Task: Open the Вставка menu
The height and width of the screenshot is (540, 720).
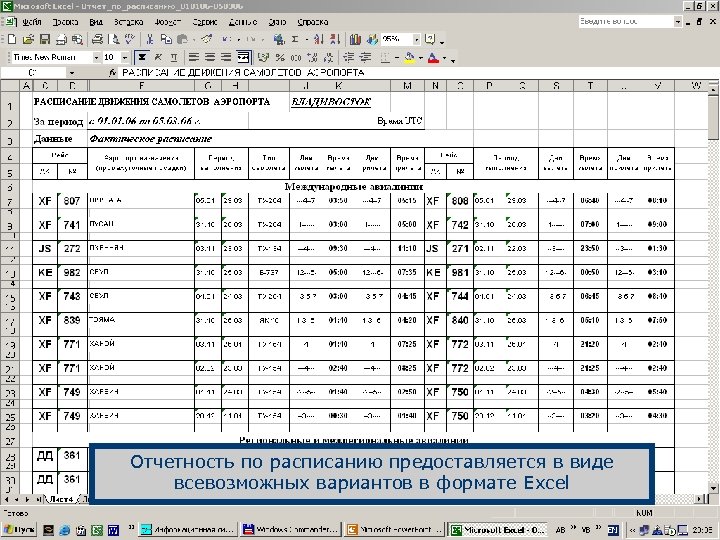Action: pos(129,22)
